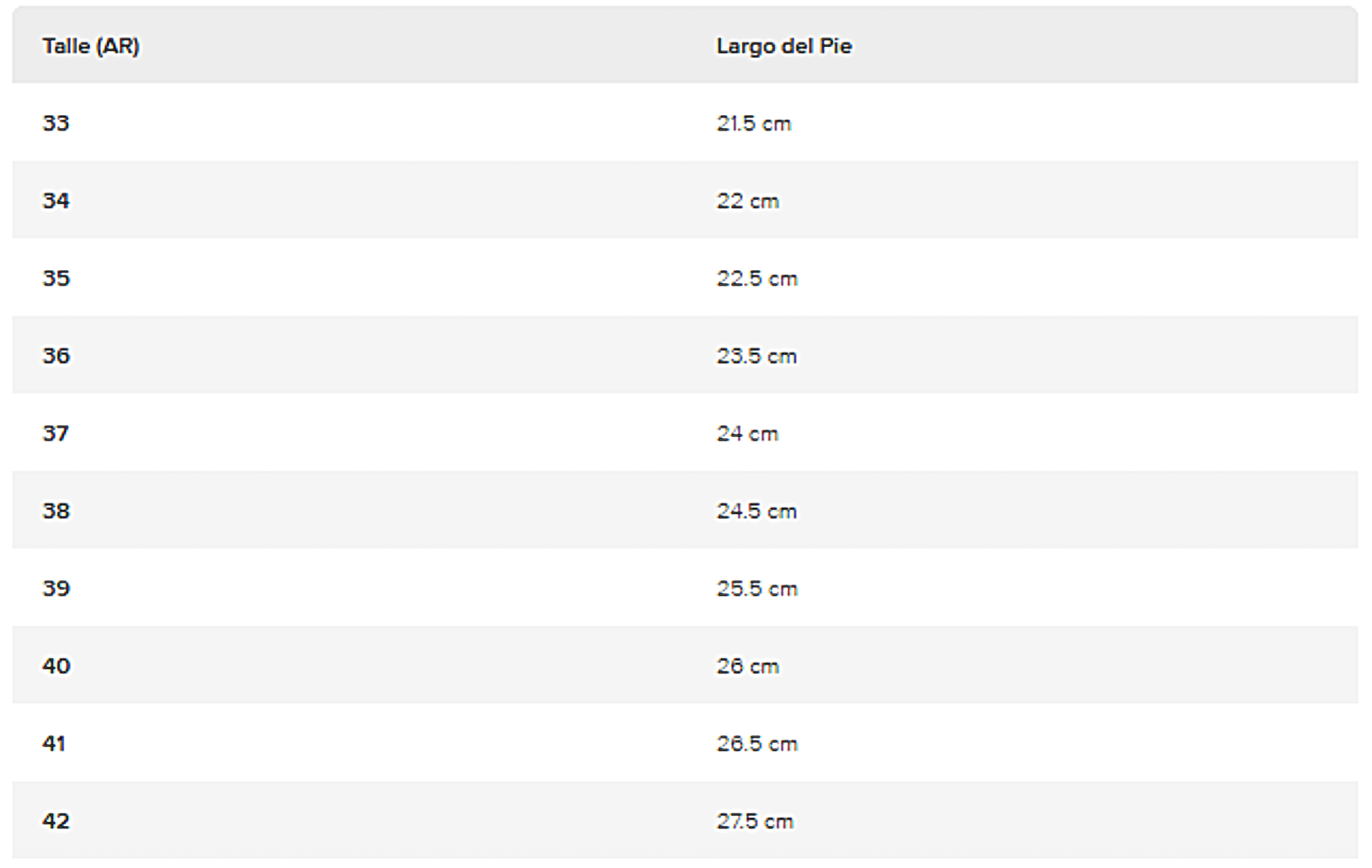Screen dimensions: 1372x868
Task: Select the 22 cm length cell
Action: (x=747, y=201)
